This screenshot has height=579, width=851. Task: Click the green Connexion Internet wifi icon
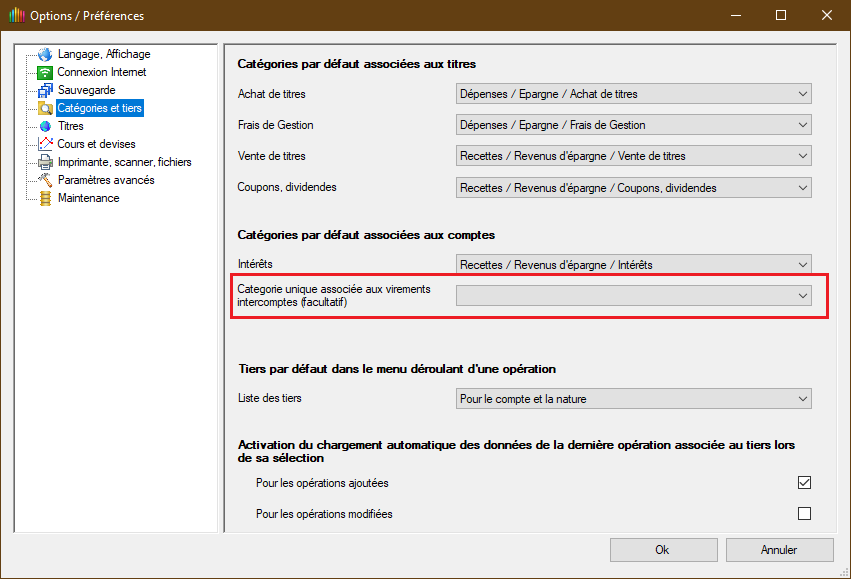click(x=45, y=72)
